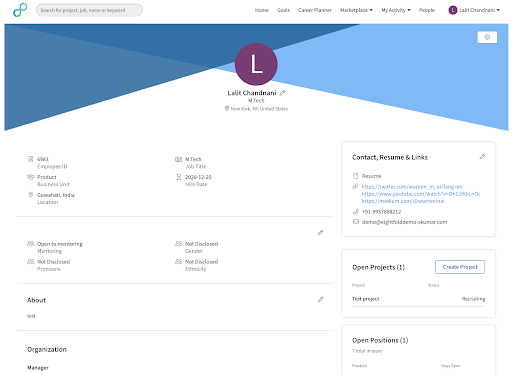Click 'Guwahati, India' location value
Image resolution: width=512 pixels, height=375 pixels.
tap(56, 195)
